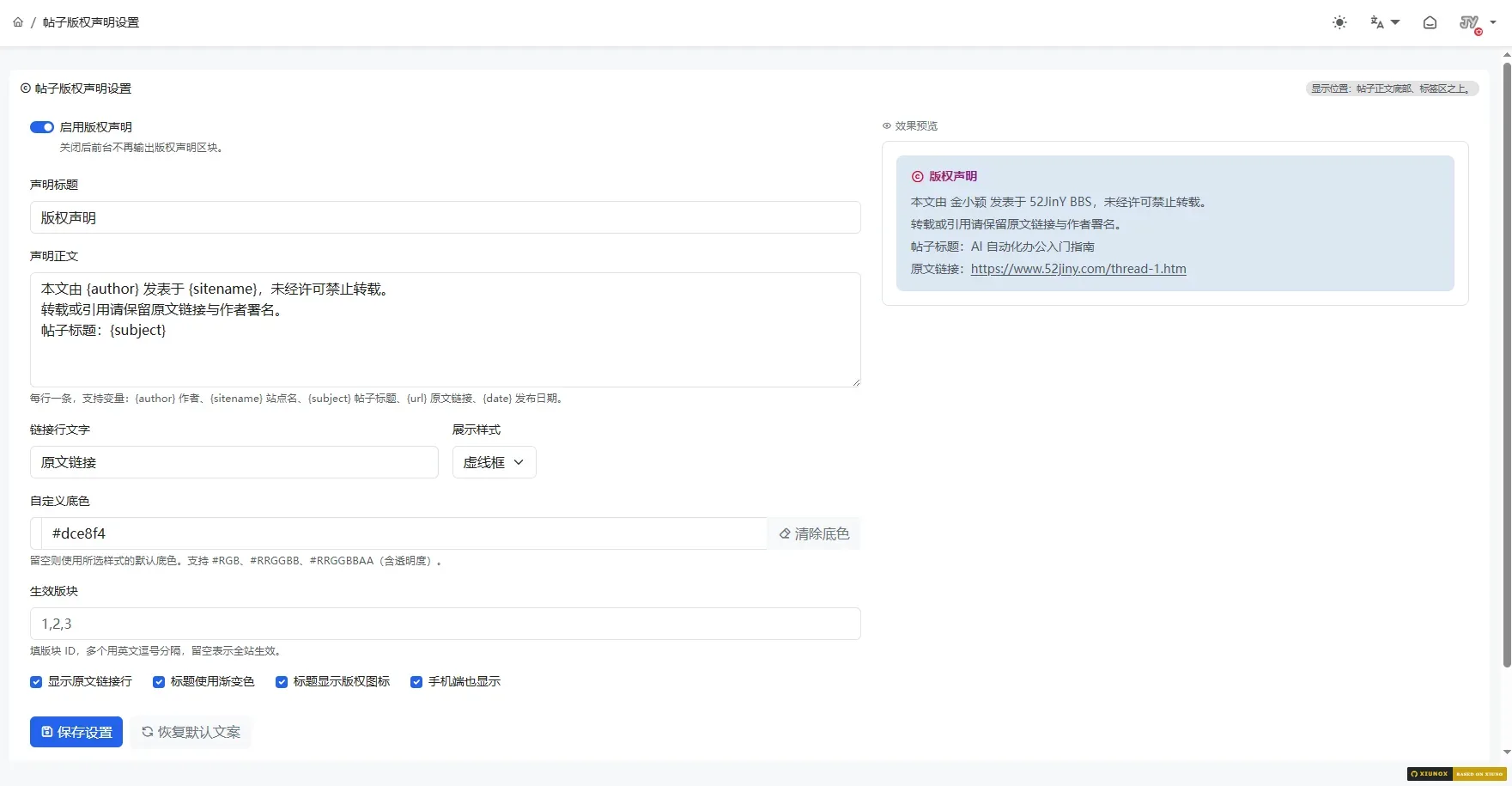Screen dimensions: 1512x786
Task: Uncheck 标题显示版权图标 checkbox
Action: tap(282, 682)
